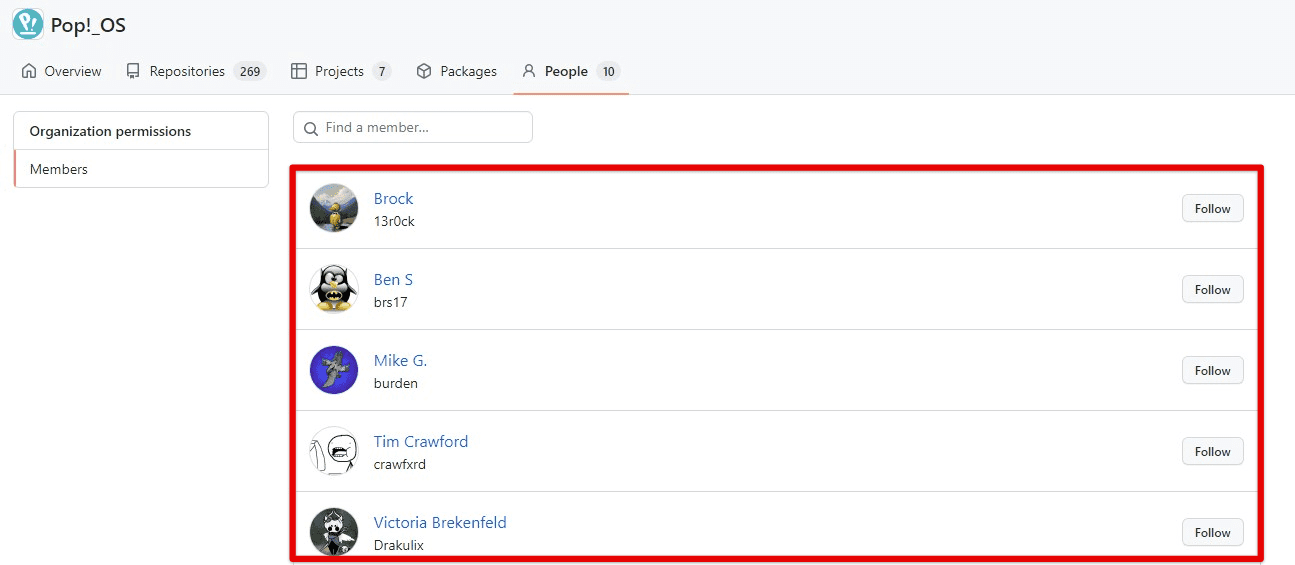Switch to the Overview tab
The height and width of the screenshot is (565, 1295).
(x=61, y=71)
